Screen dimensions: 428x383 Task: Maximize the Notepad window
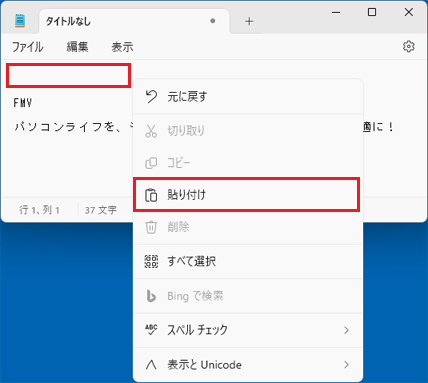coord(372,12)
